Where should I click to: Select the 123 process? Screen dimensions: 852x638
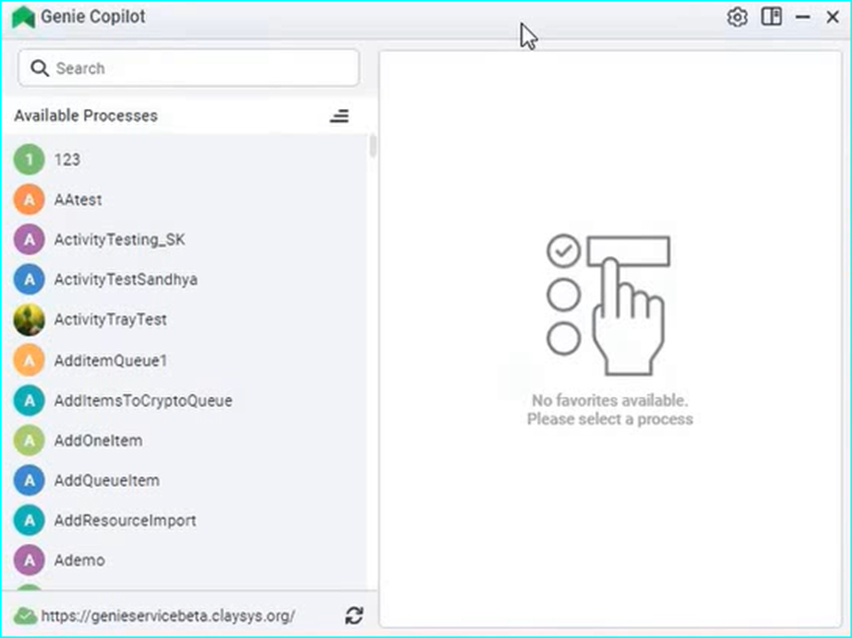point(185,159)
